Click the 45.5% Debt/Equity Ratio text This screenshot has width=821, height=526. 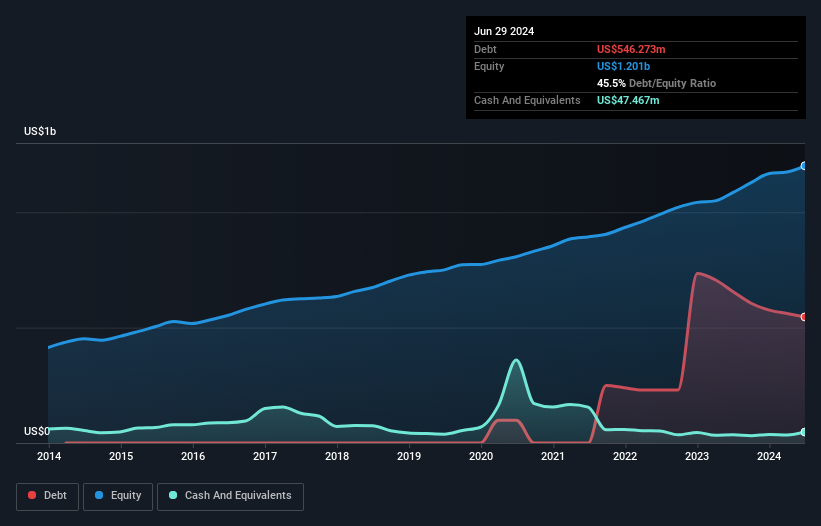656,83
